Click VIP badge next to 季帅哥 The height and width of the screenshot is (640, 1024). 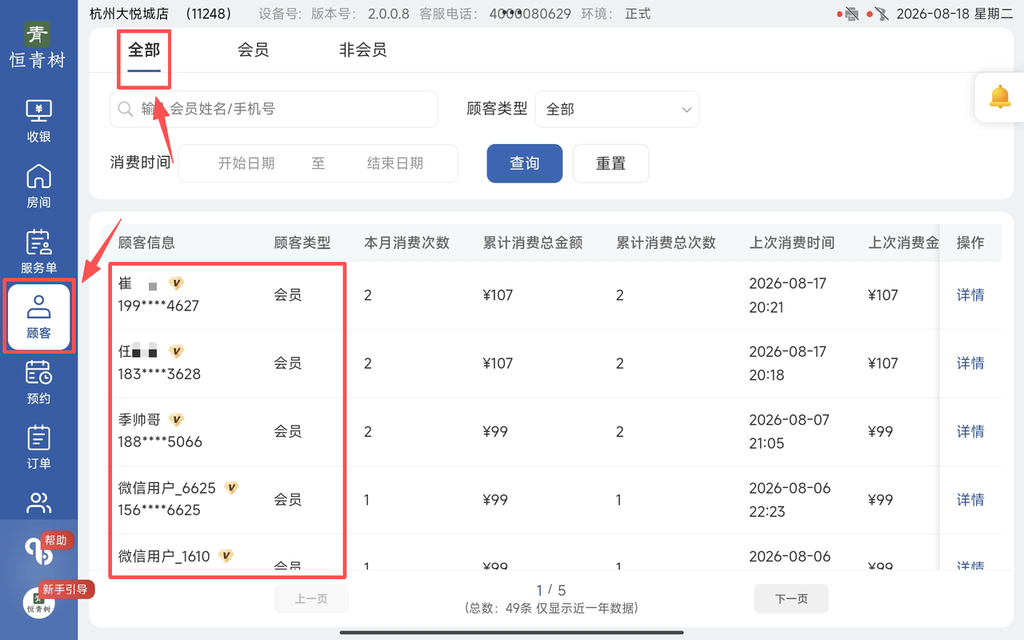tap(176, 419)
